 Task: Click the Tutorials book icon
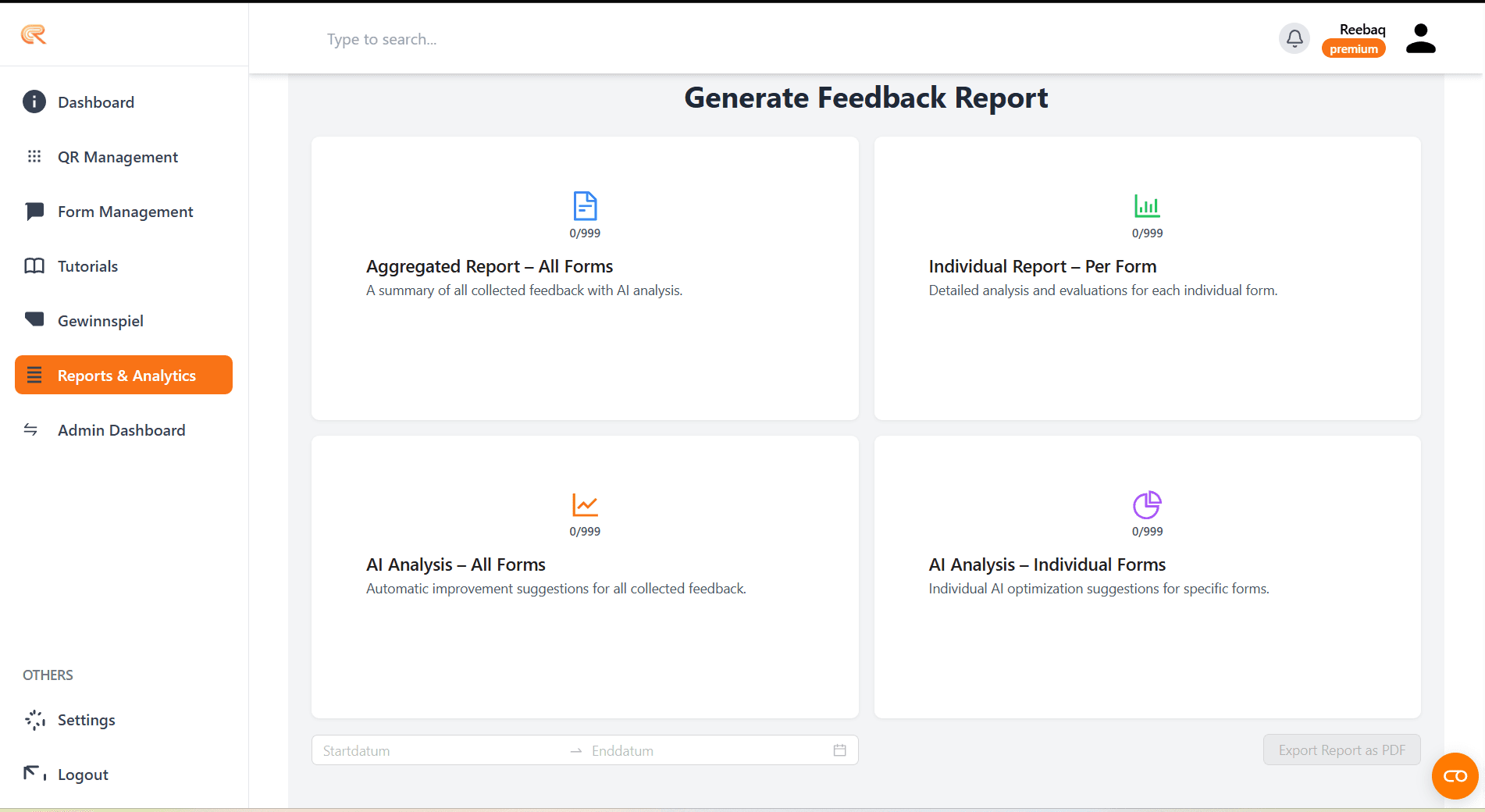click(x=34, y=265)
